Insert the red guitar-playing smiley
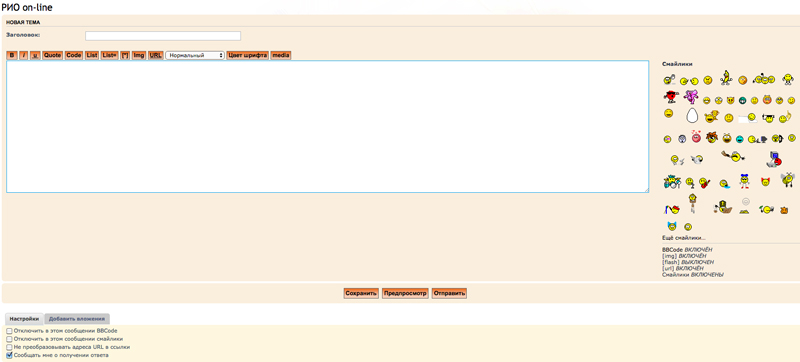The image size is (800, 362). click(705, 183)
